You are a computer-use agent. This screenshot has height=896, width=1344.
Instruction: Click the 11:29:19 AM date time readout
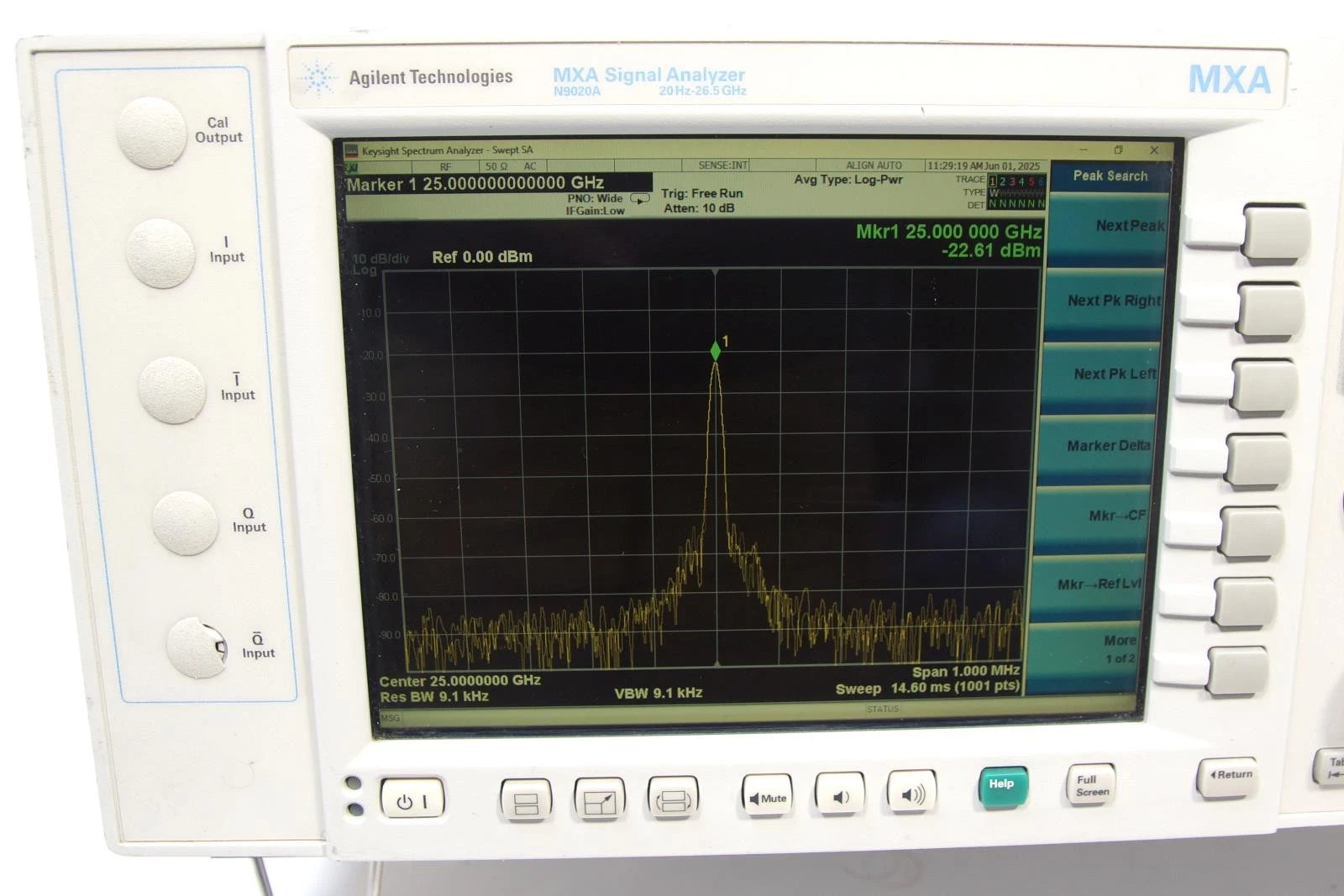pos(984,166)
